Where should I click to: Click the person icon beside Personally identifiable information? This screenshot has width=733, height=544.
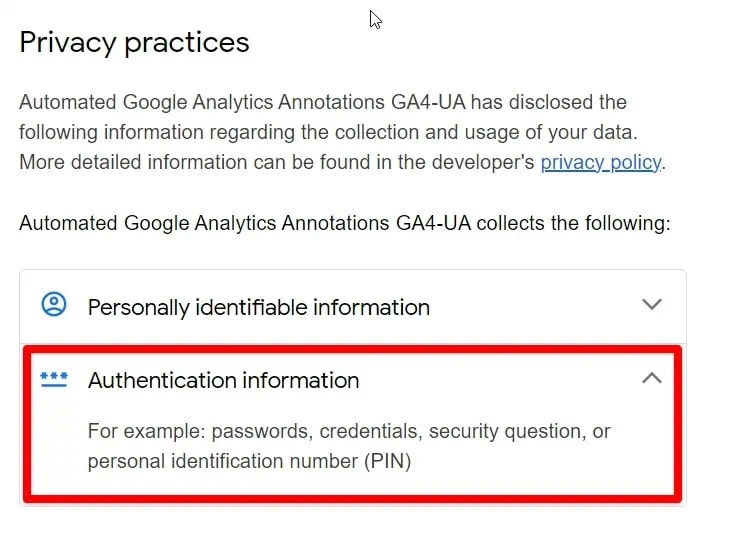click(x=54, y=304)
